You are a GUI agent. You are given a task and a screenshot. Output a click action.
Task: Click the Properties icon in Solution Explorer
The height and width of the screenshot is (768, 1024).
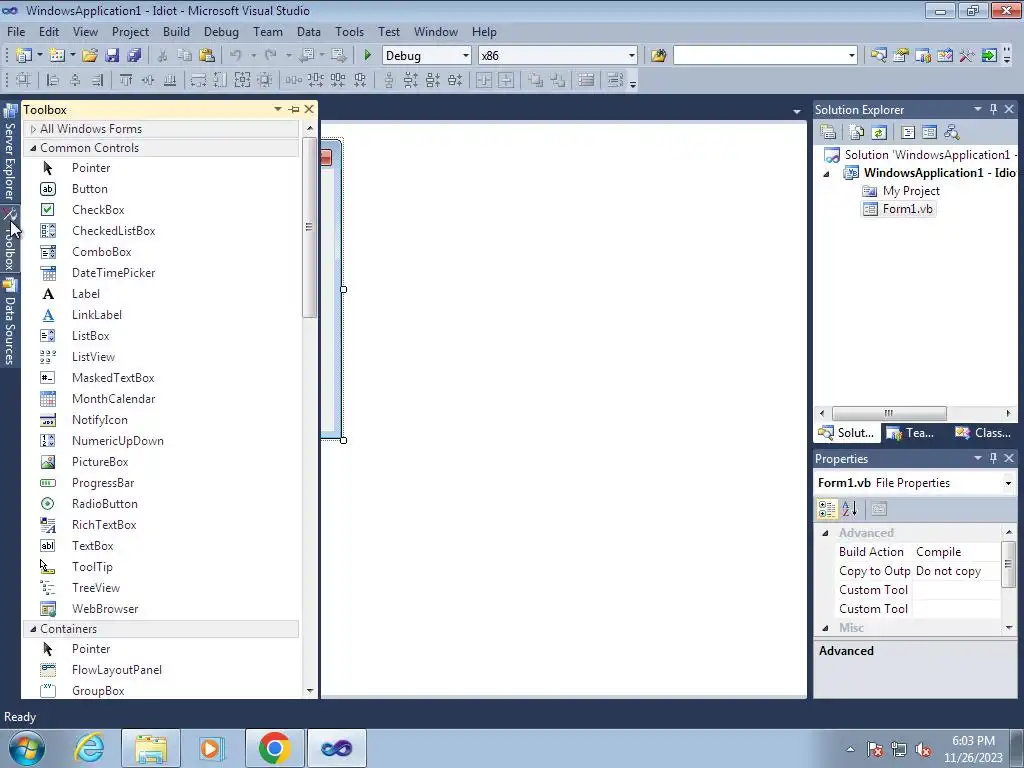click(828, 132)
